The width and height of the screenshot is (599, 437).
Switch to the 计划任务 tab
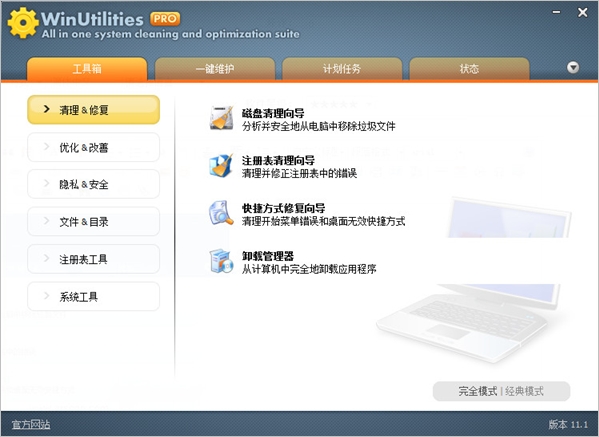click(x=342, y=69)
